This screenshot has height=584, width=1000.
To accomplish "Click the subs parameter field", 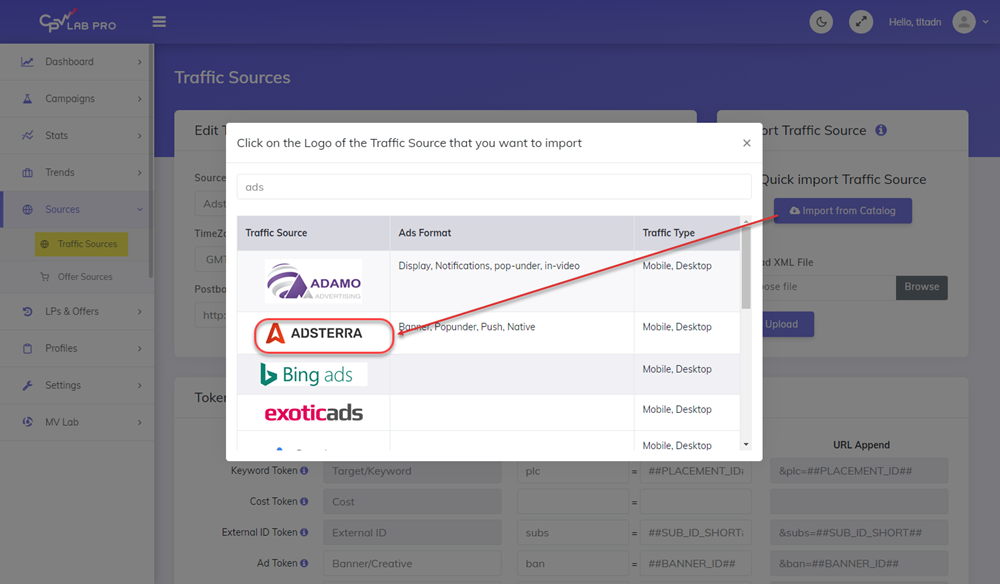I will (573, 532).
